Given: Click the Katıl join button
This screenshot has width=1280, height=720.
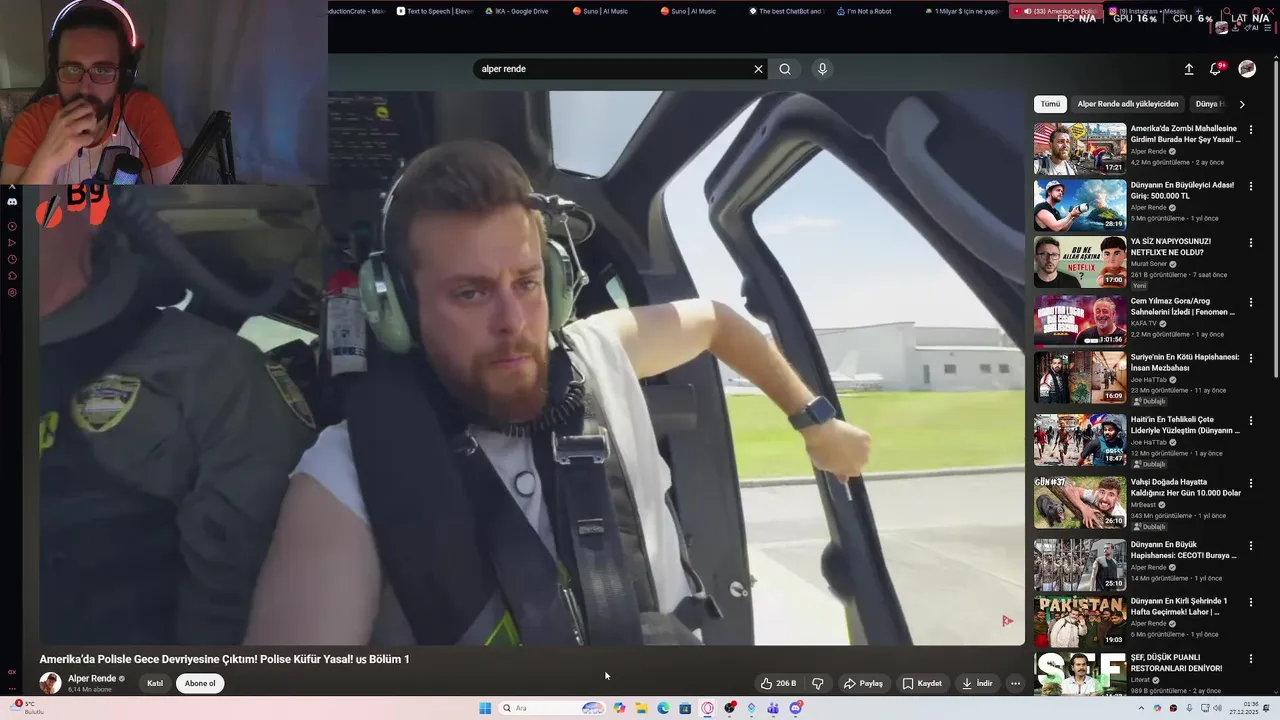Looking at the screenshot, I should [x=155, y=684].
